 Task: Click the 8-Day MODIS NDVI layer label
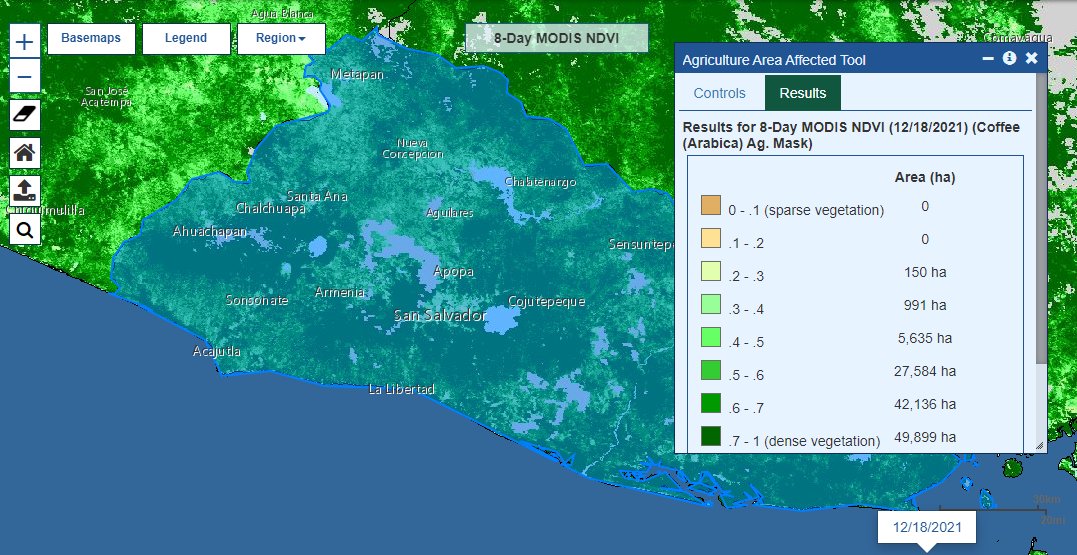click(556, 38)
